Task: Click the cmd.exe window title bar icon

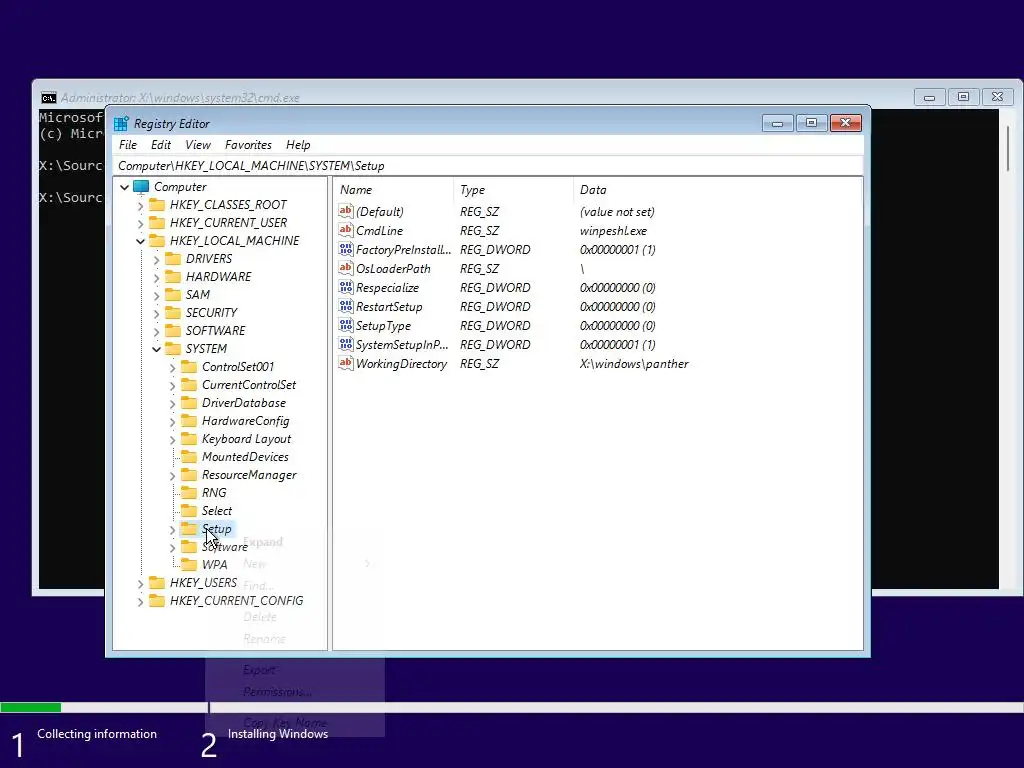Action: click(x=49, y=98)
